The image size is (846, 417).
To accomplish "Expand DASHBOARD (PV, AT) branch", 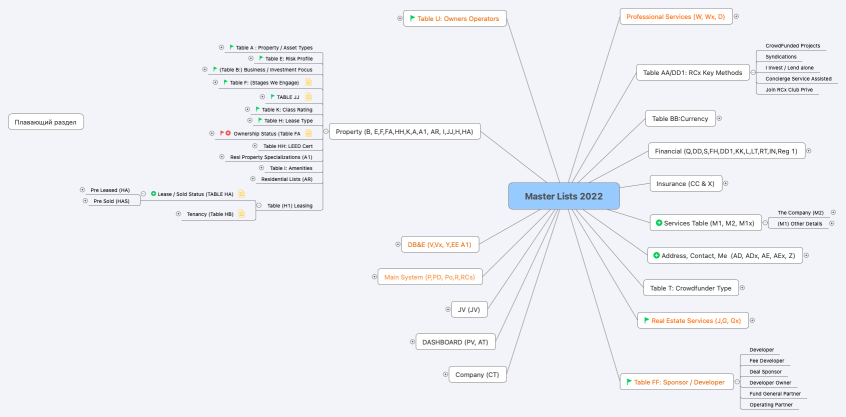I will click(x=413, y=342).
